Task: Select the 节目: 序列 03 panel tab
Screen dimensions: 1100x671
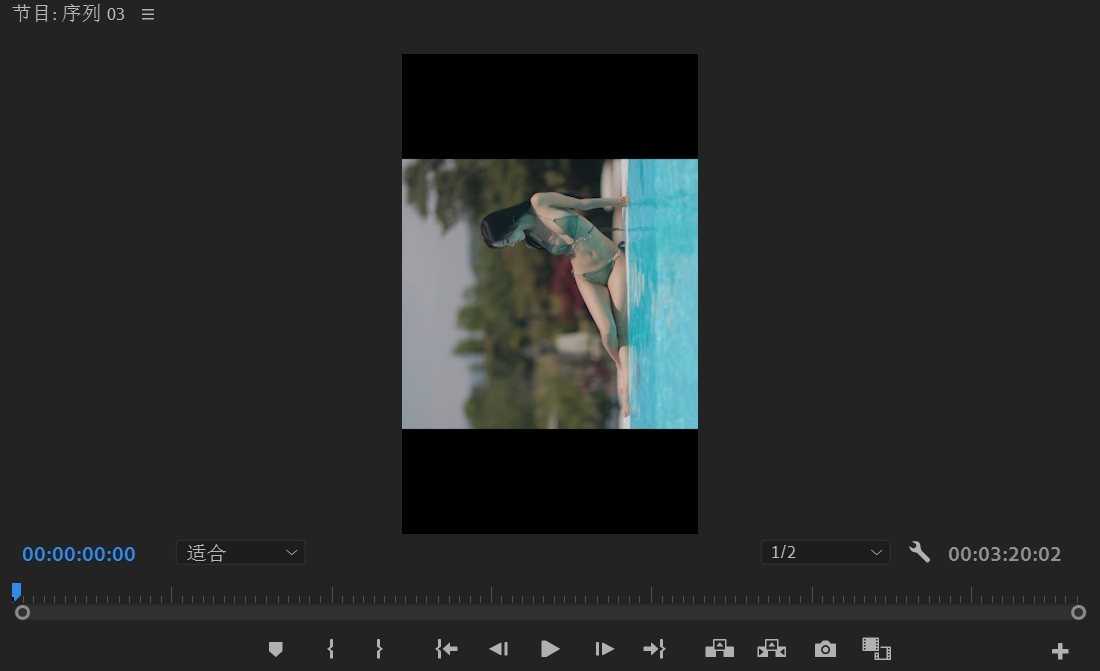Action: tap(69, 14)
